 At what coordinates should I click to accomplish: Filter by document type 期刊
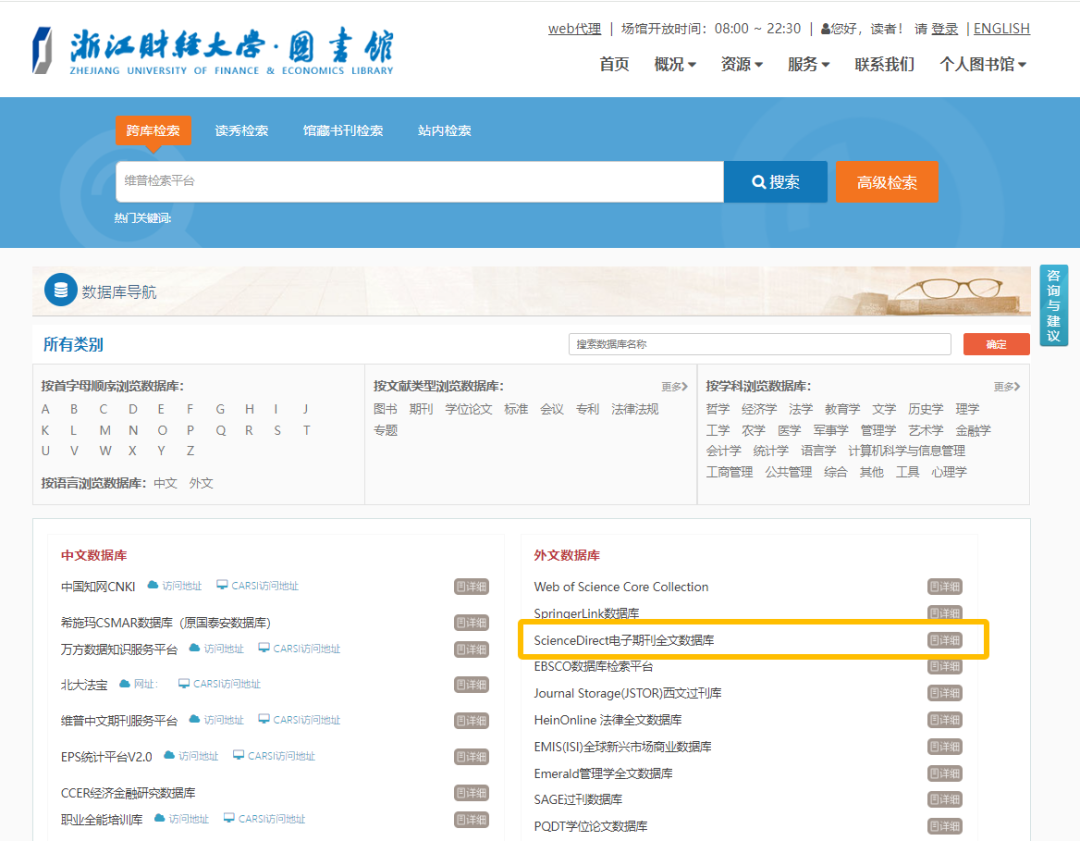(x=421, y=409)
